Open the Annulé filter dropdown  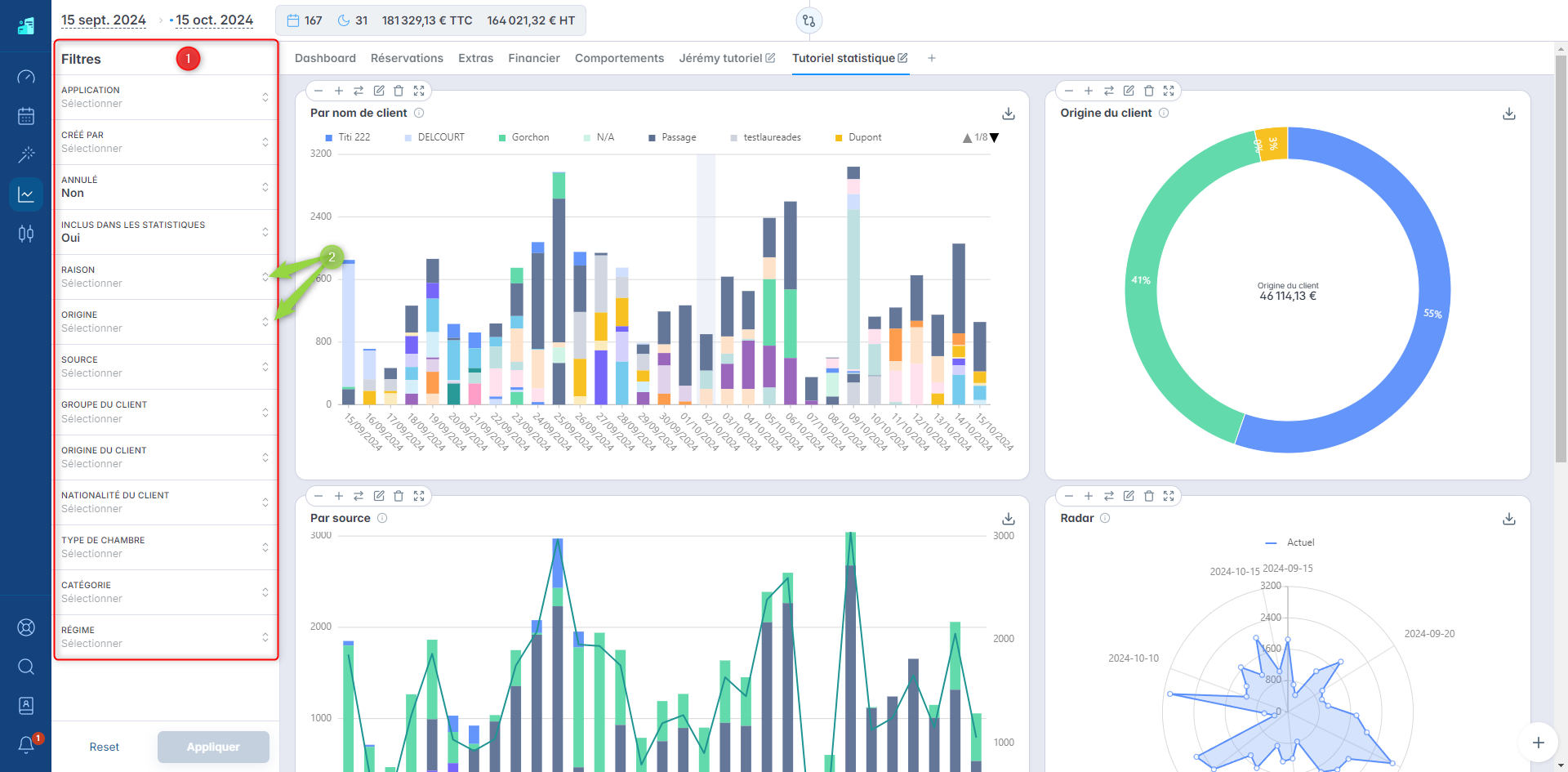(x=166, y=187)
